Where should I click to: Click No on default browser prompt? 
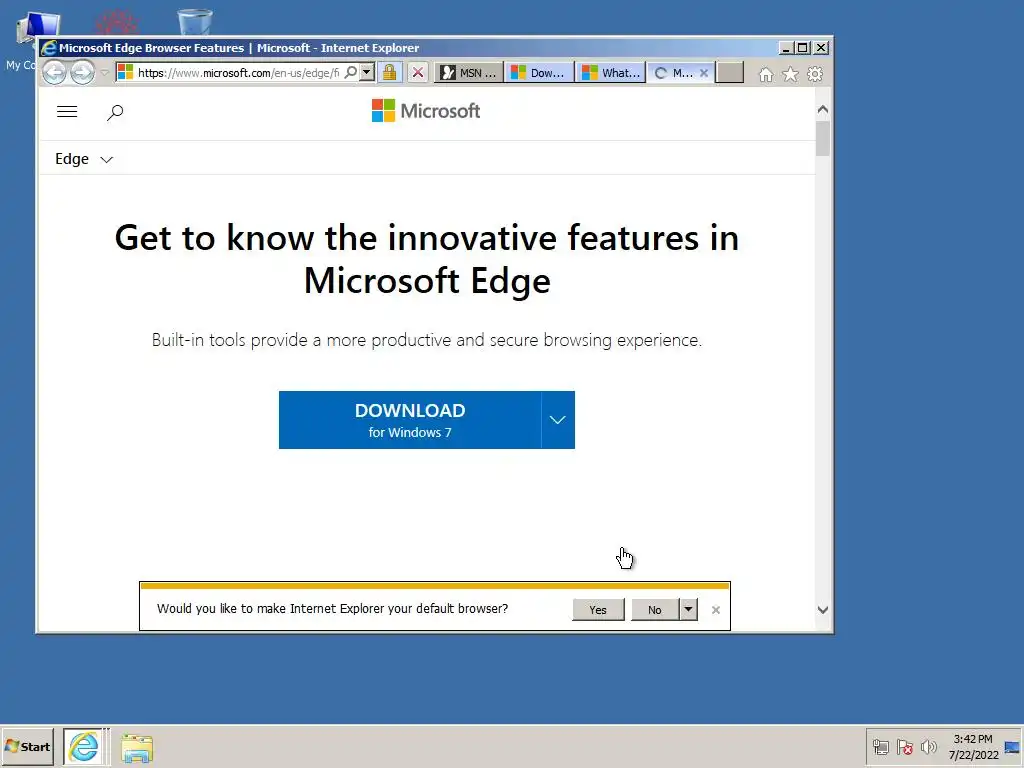point(655,609)
